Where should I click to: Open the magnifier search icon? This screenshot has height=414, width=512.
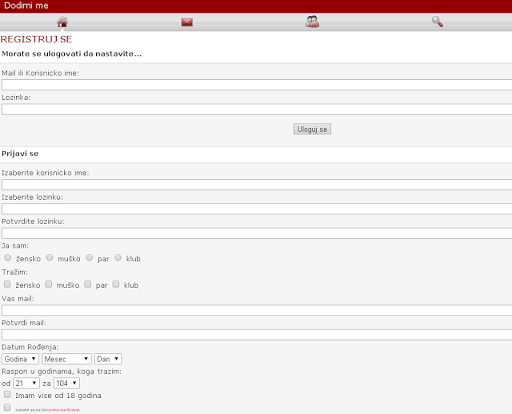(x=437, y=22)
